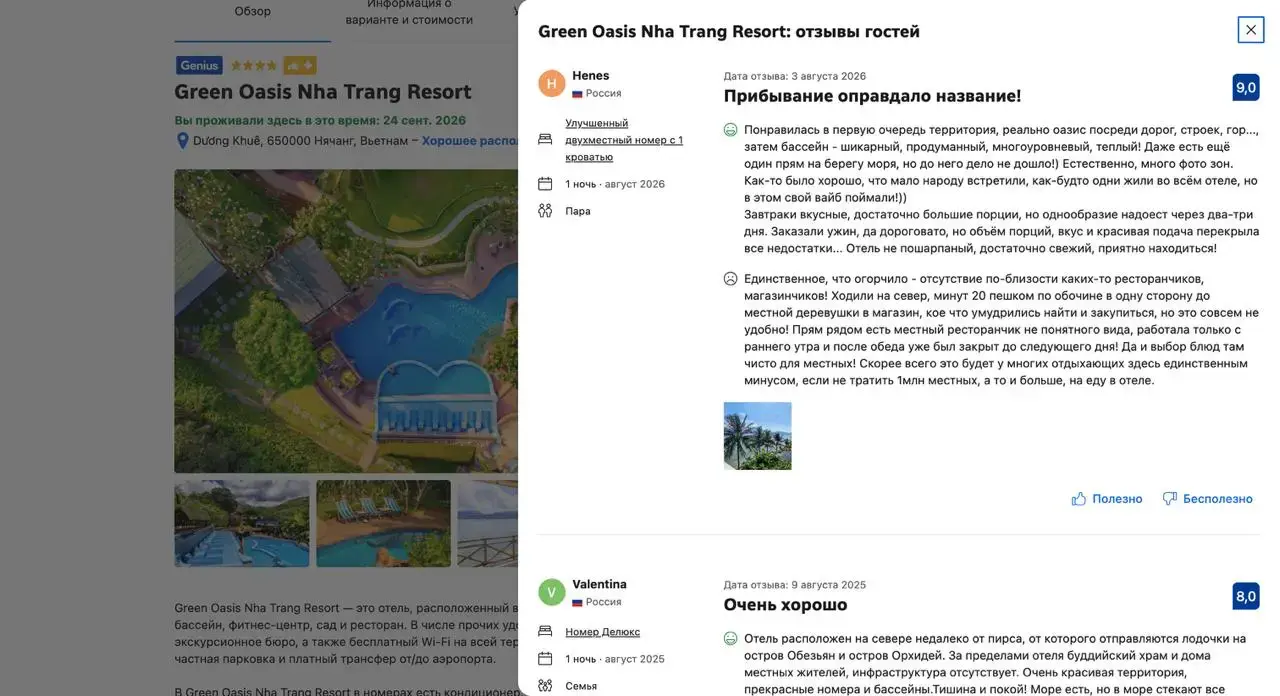
Task: Close the guest reviews panel
Action: click(x=1250, y=30)
